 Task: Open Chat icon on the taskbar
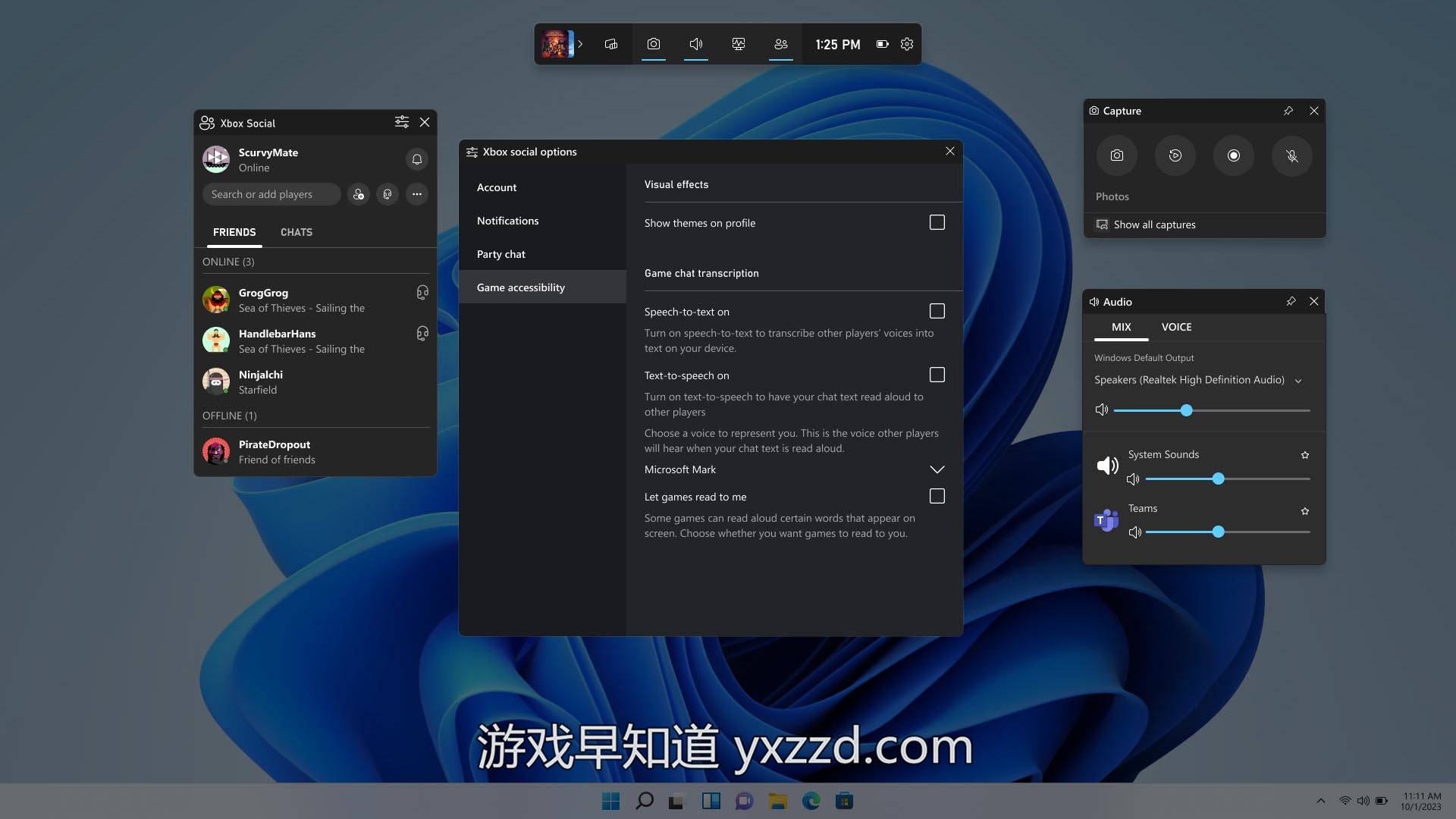click(x=744, y=801)
